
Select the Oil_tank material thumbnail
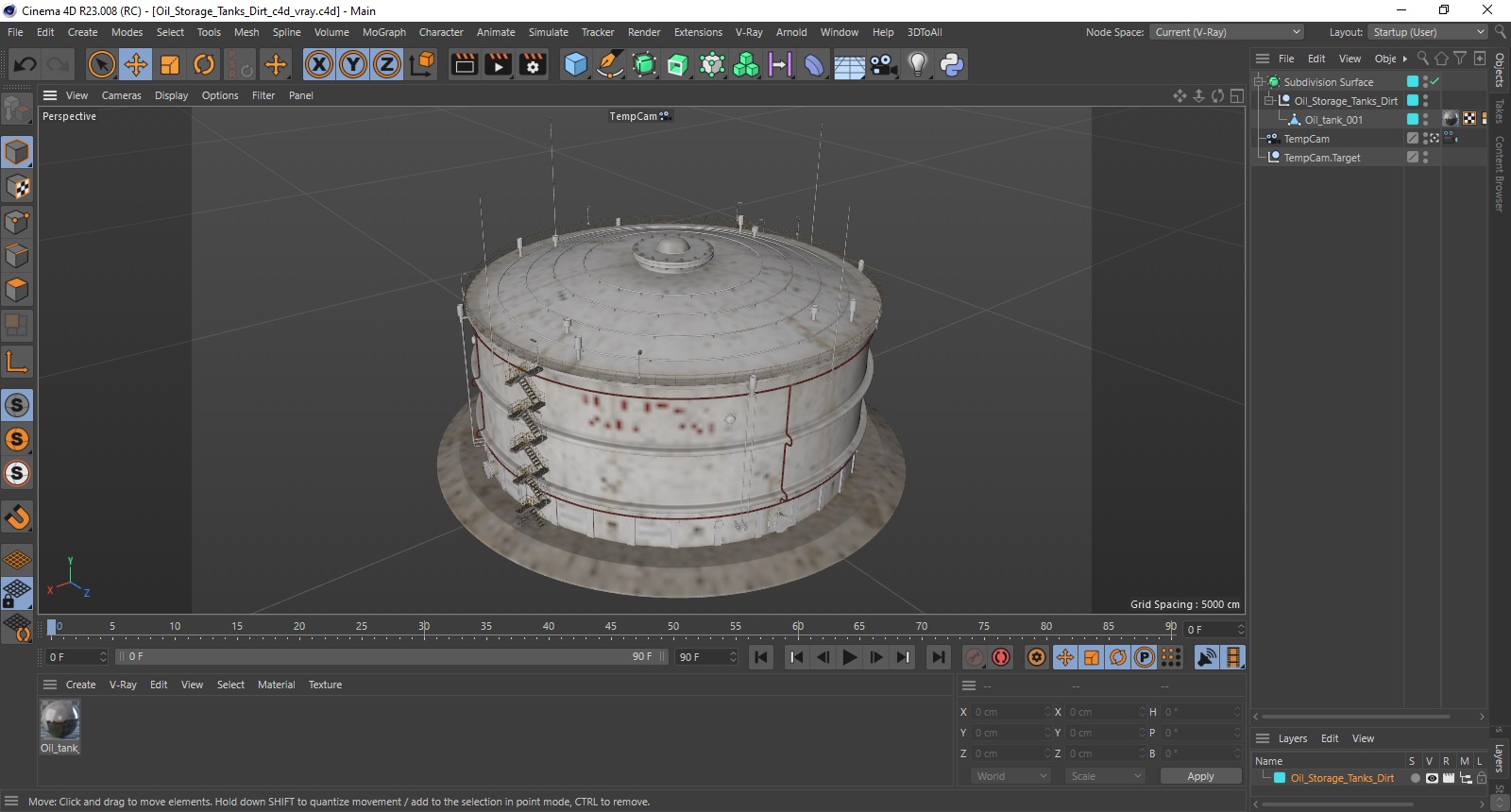tap(59, 720)
